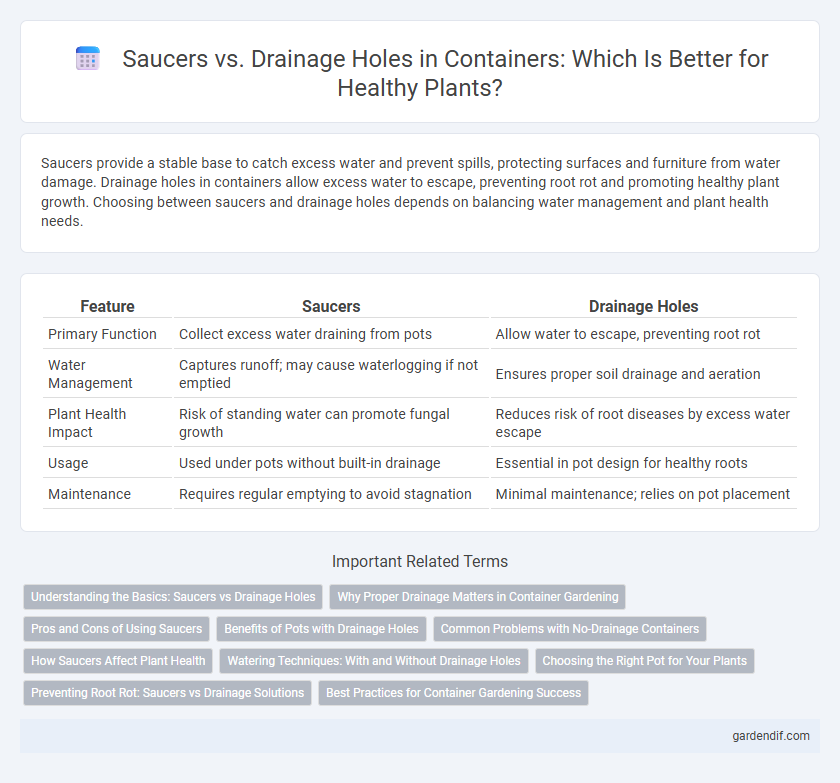Select Pros and Cons of Using Saucers tag
This screenshot has width=840, height=783.
[116, 629]
